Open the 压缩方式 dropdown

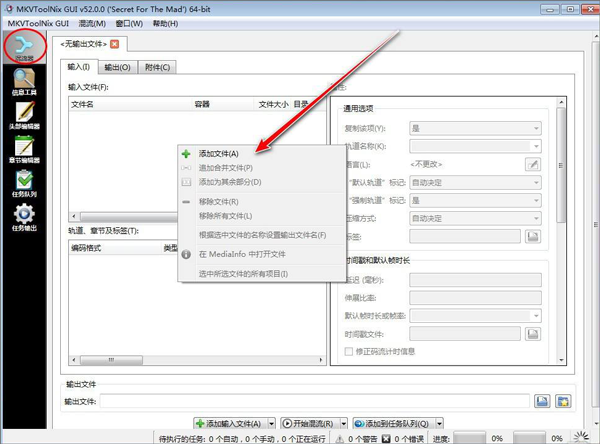[x=475, y=219]
